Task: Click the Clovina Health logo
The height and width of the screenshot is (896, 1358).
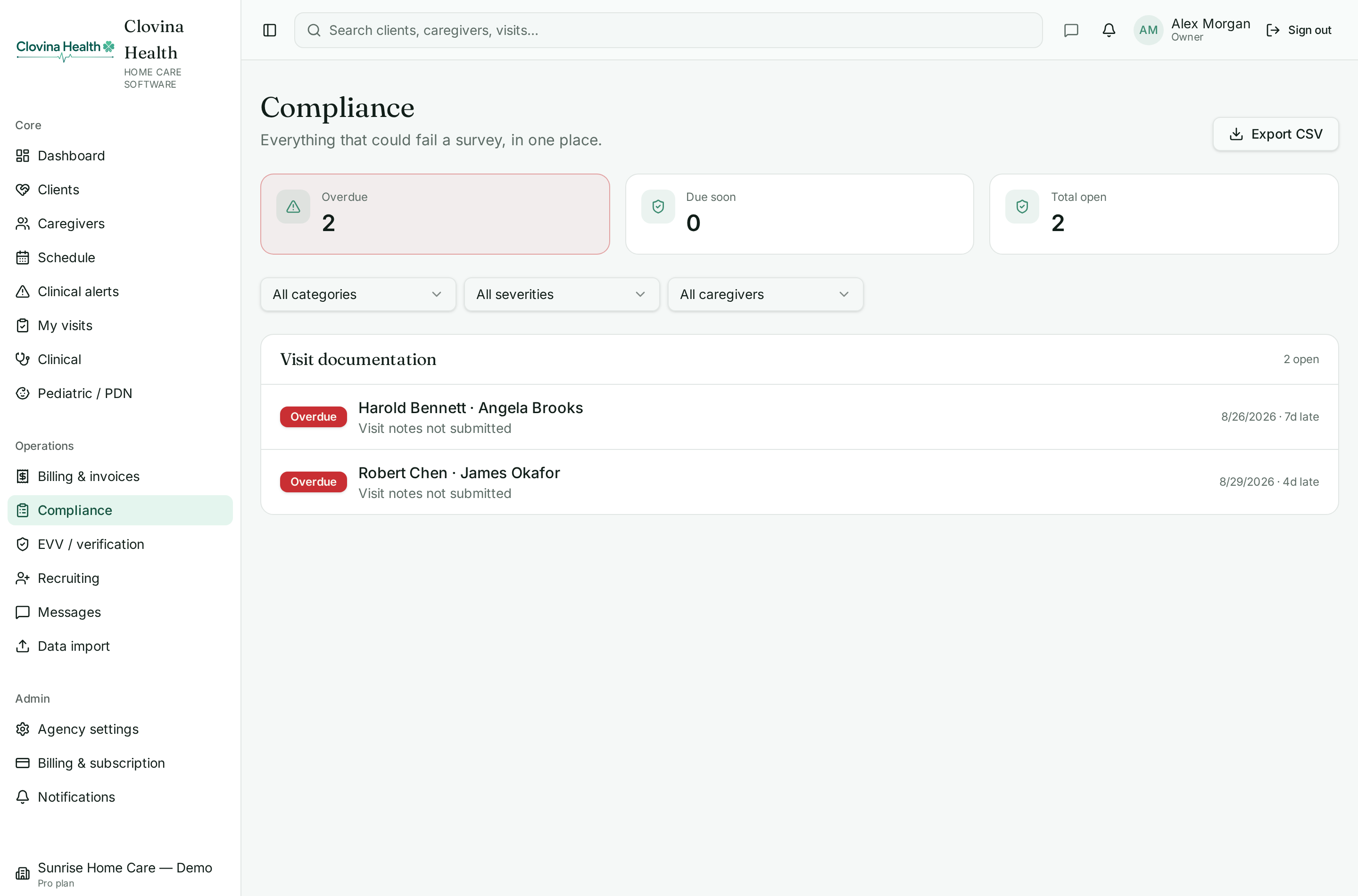Action: point(65,50)
